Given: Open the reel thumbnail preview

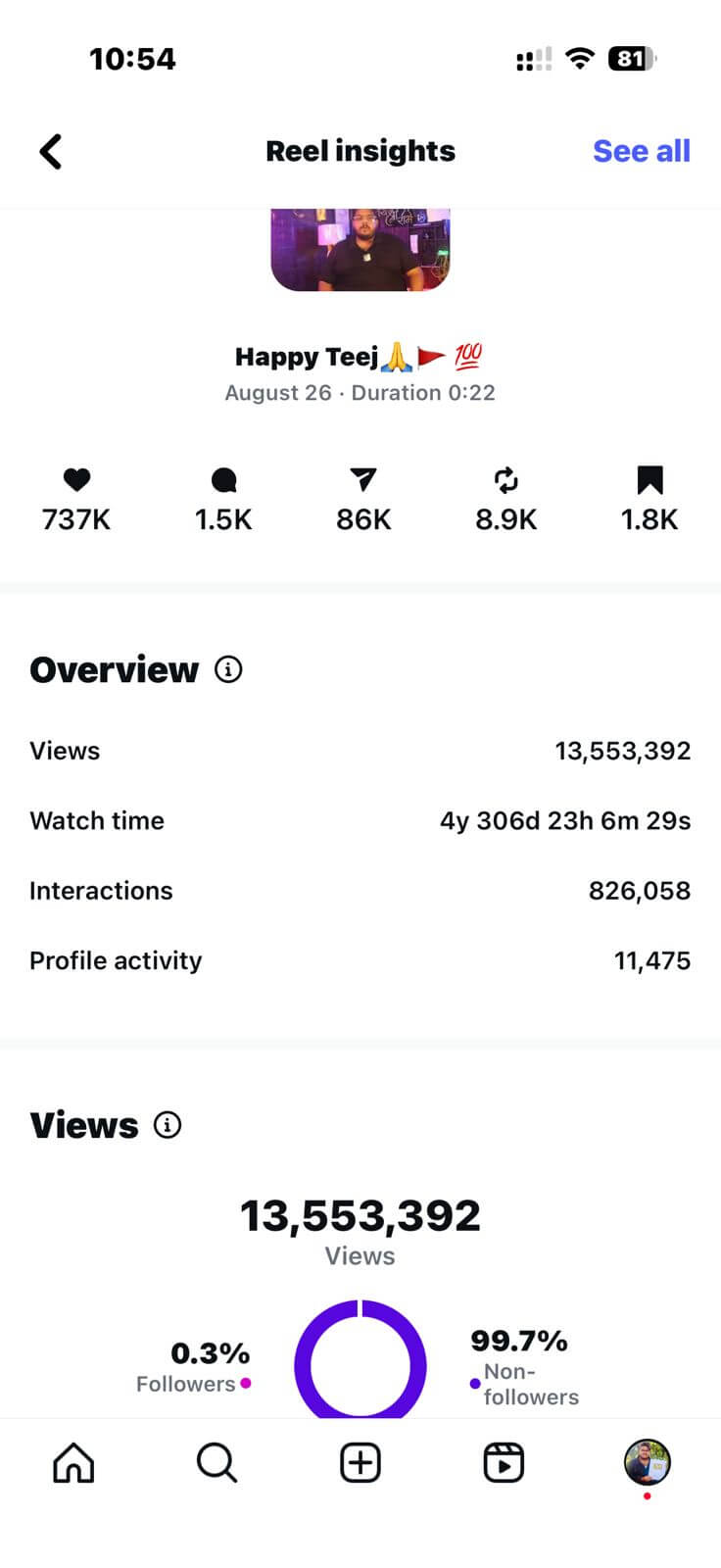Looking at the screenshot, I should coord(360,250).
